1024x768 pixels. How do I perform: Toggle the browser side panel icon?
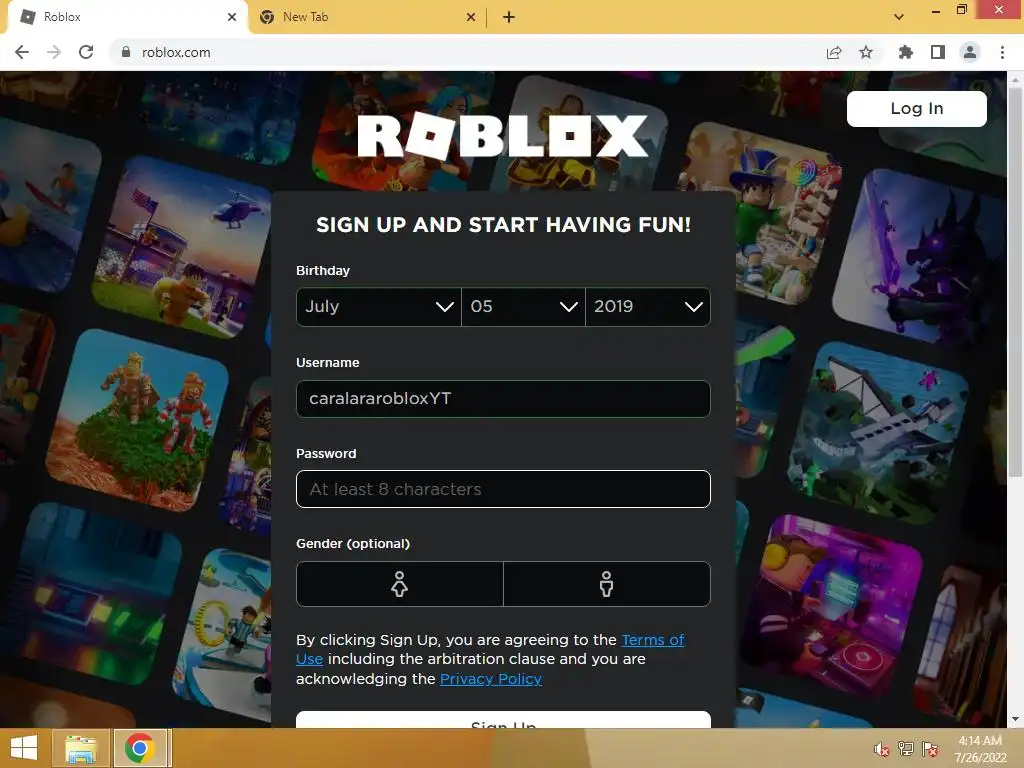pos(938,52)
